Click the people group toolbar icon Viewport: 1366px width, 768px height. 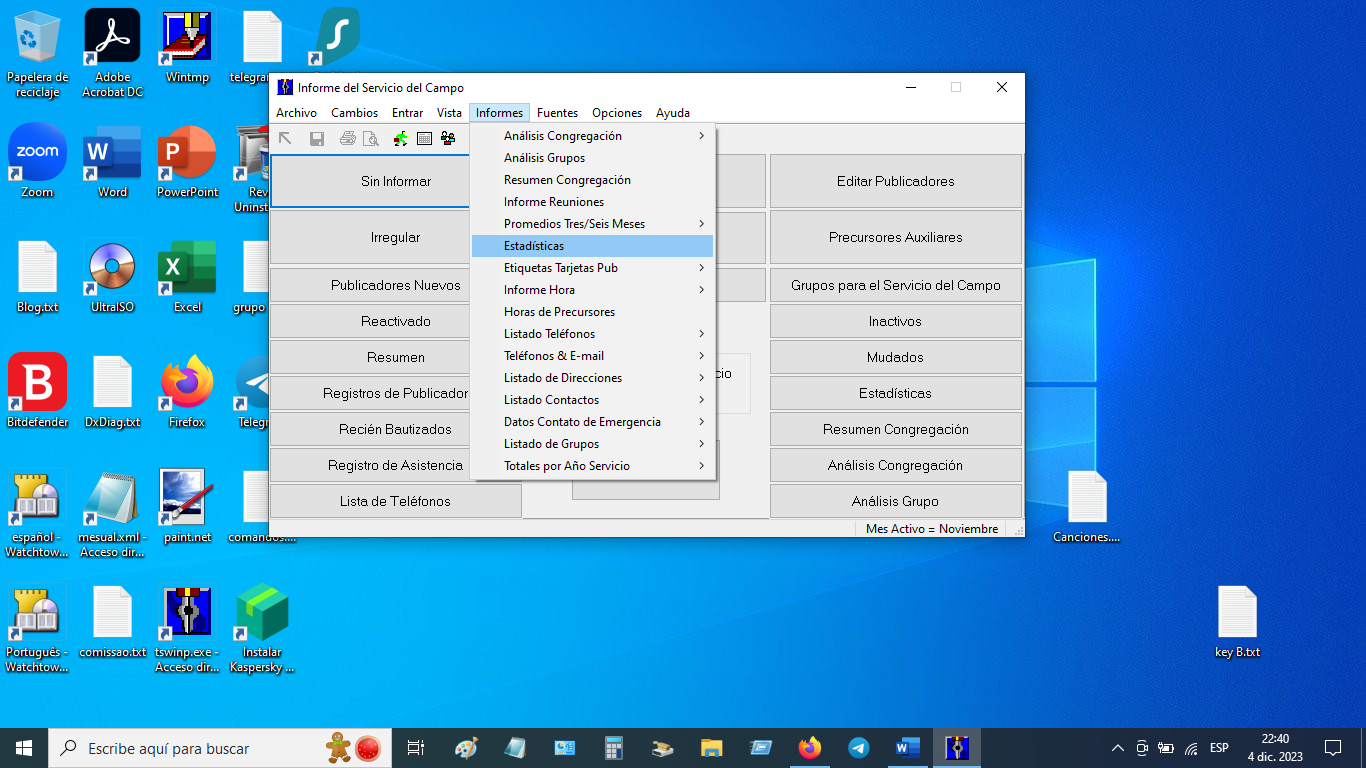pyautogui.click(x=447, y=139)
